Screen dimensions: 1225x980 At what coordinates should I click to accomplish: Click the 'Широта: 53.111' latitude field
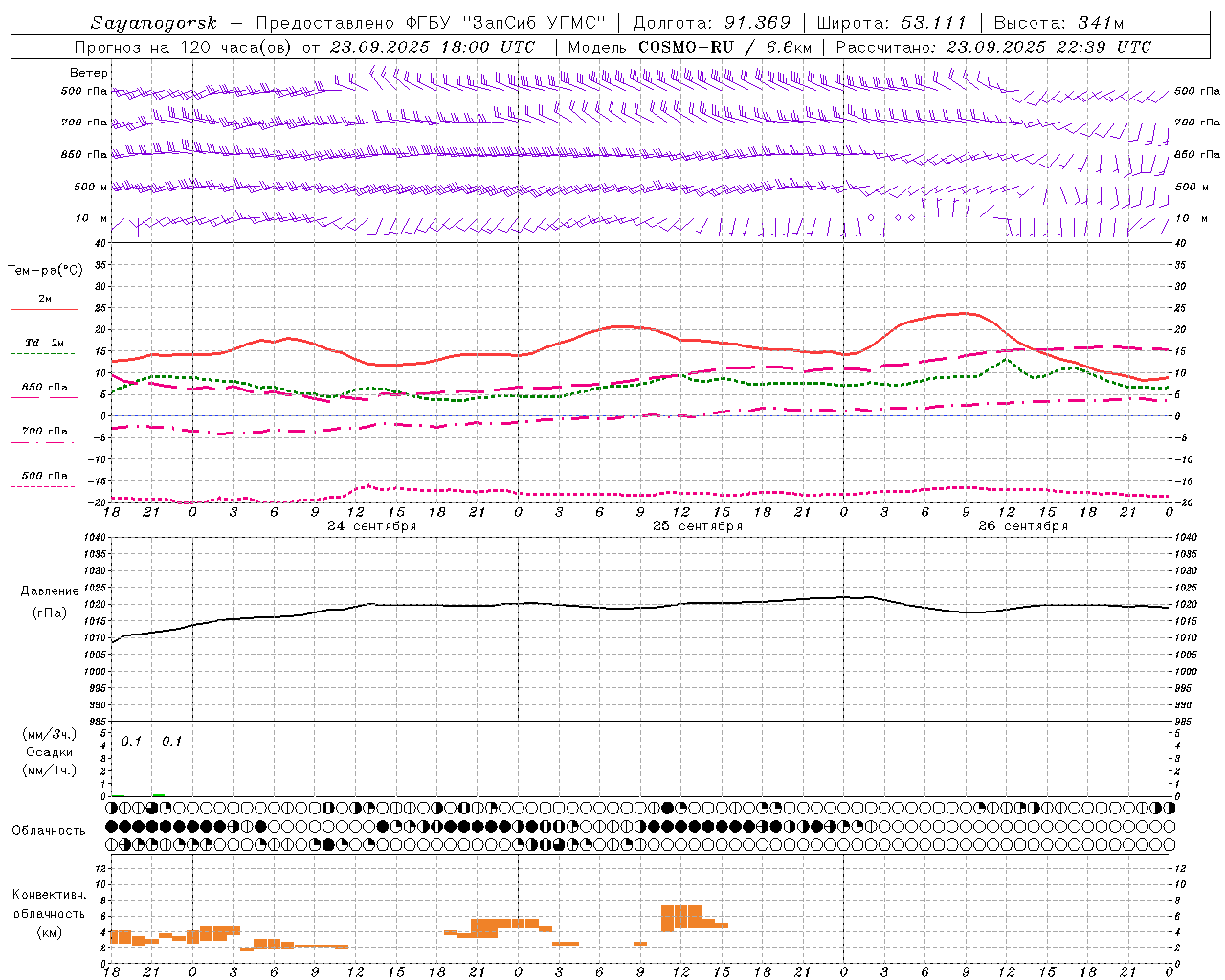click(x=892, y=23)
